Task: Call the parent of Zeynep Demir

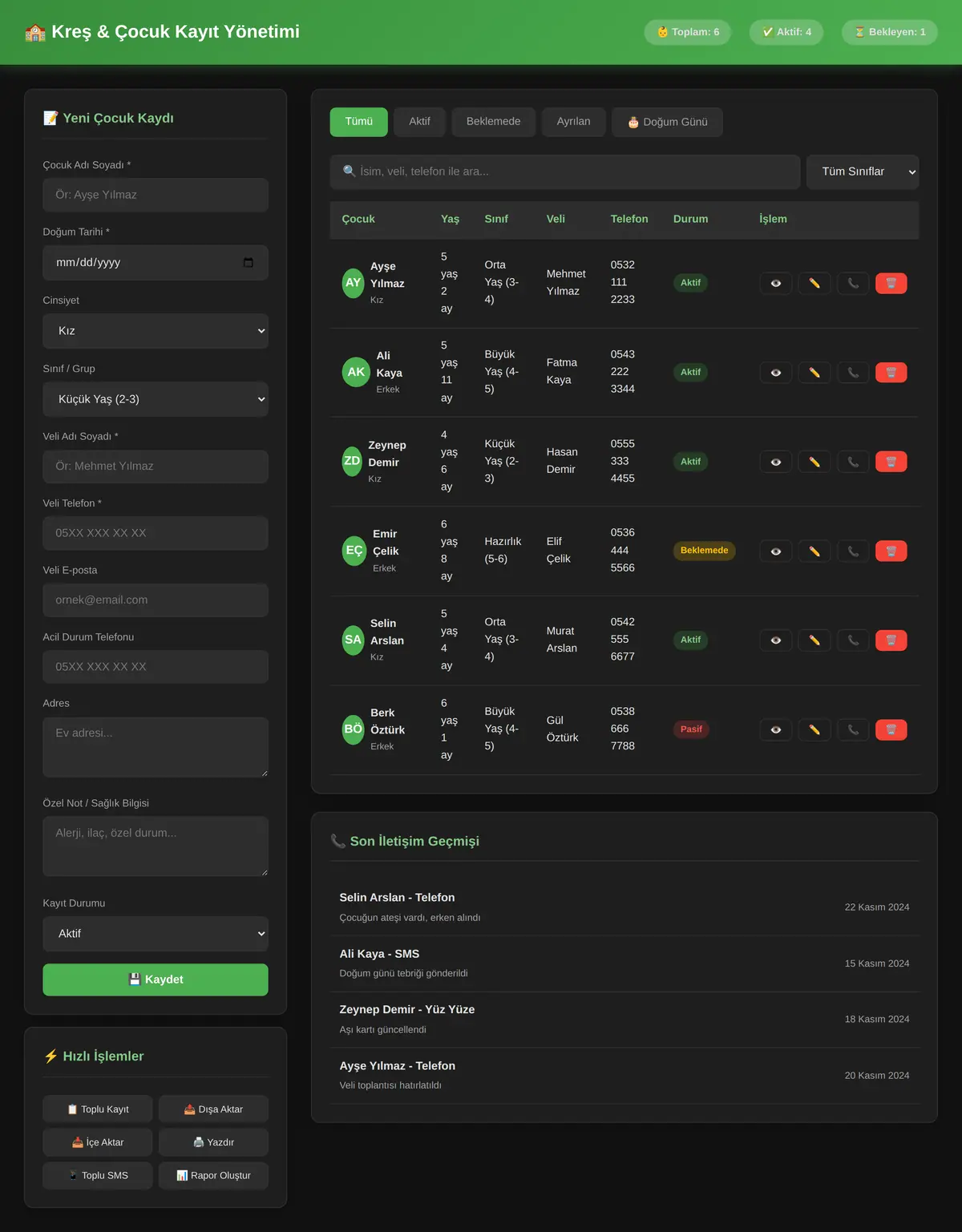Action: click(853, 462)
